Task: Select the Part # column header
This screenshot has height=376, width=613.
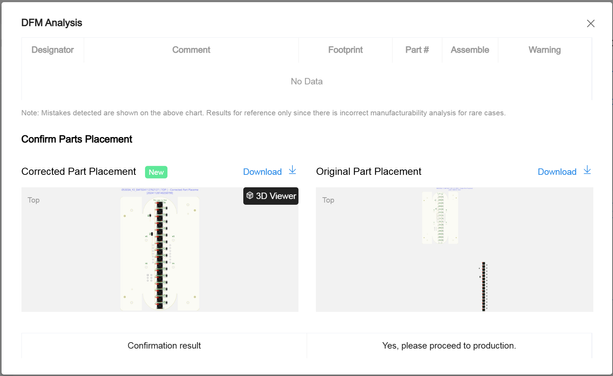Action: [417, 50]
